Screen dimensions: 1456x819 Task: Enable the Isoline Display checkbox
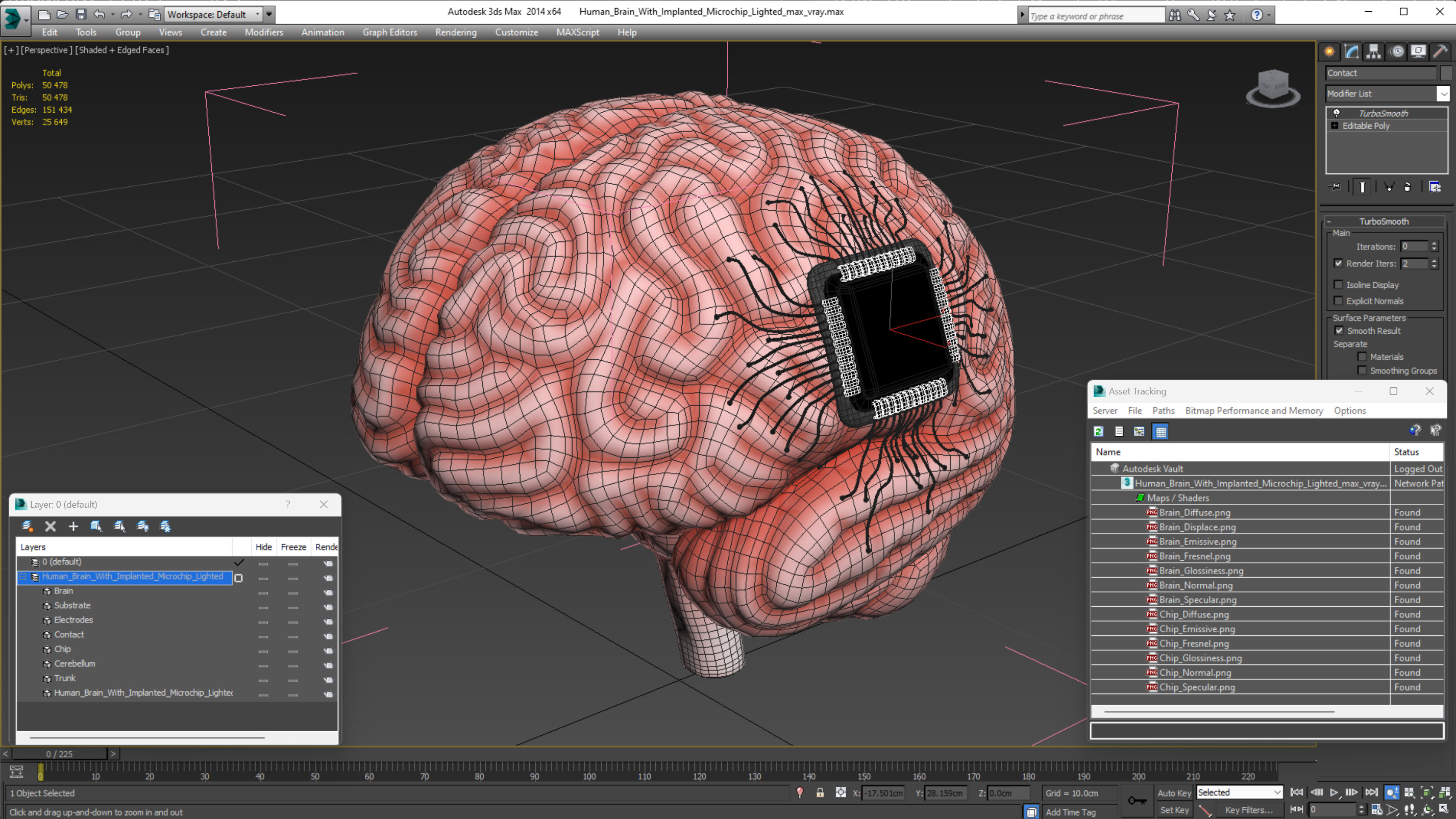(1338, 285)
